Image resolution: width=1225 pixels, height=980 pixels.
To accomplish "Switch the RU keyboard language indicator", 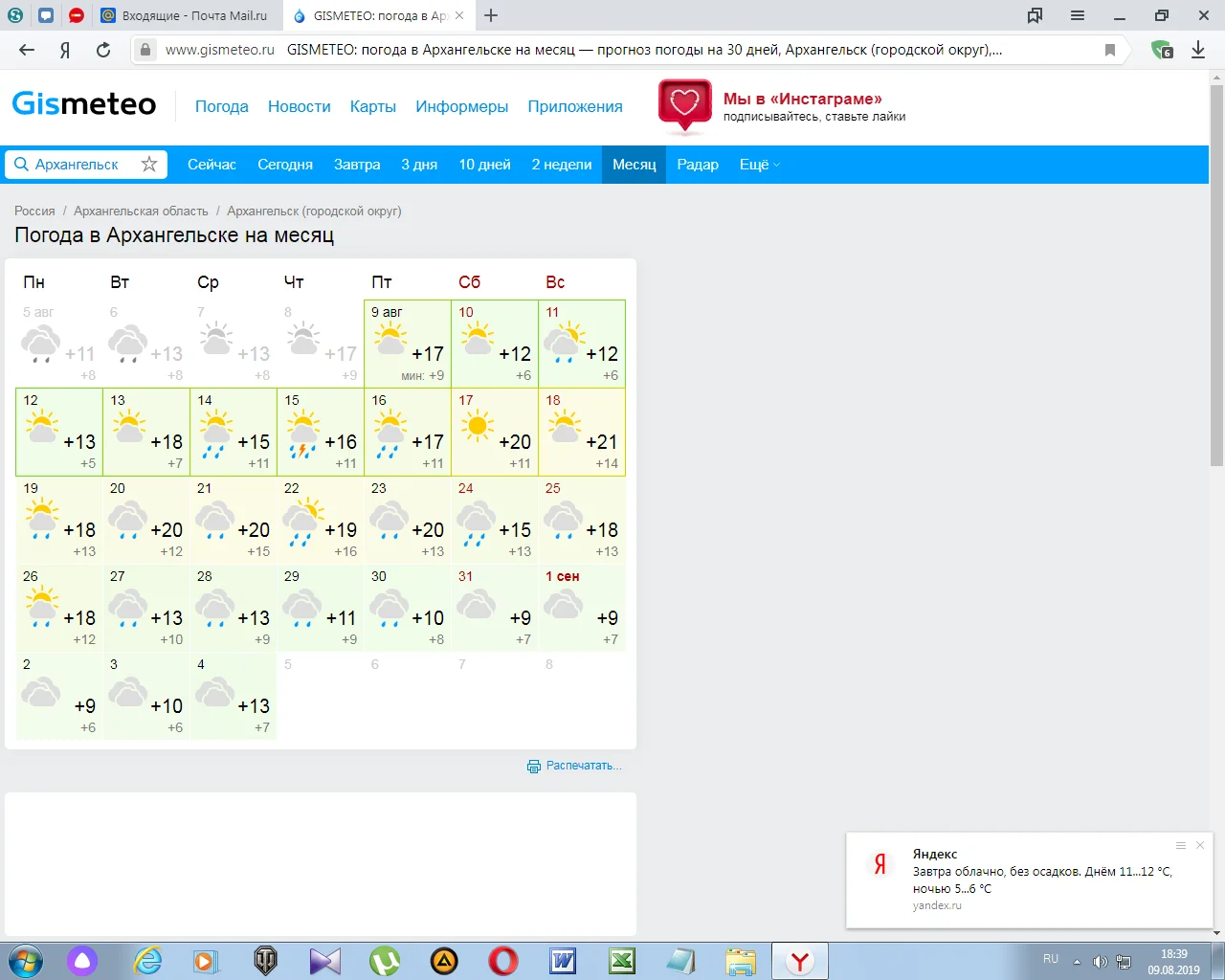I will [1051, 959].
